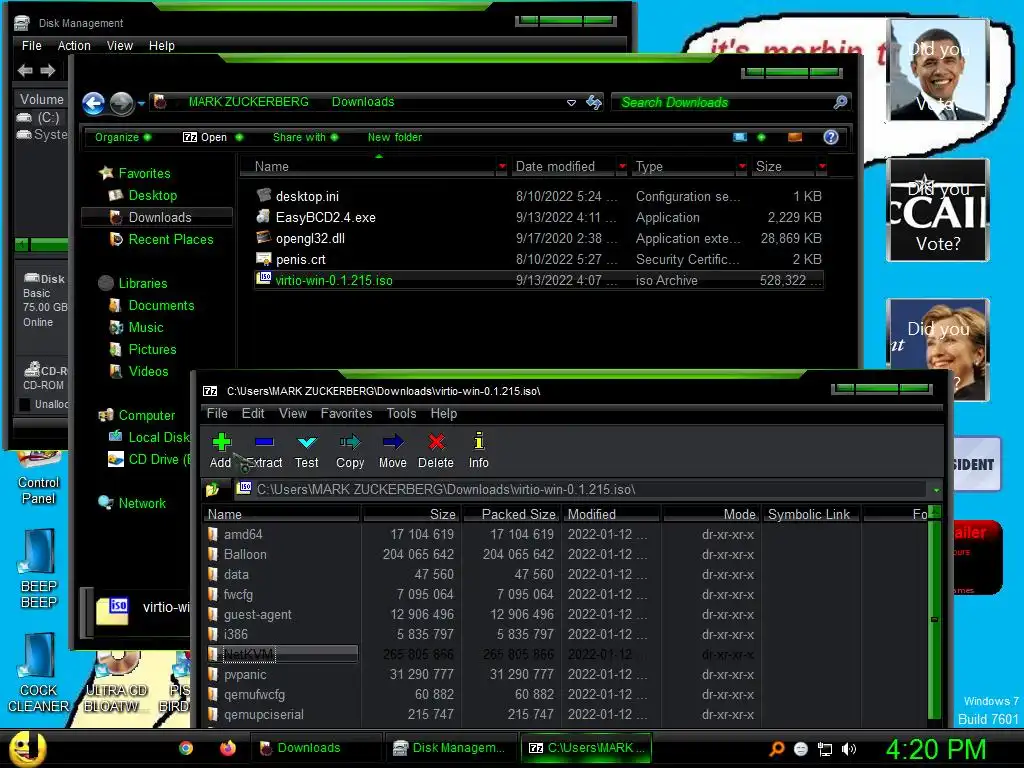Open the 7-Zip View menu
The width and height of the screenshot is (1024, 768).
tap(293, 413)
